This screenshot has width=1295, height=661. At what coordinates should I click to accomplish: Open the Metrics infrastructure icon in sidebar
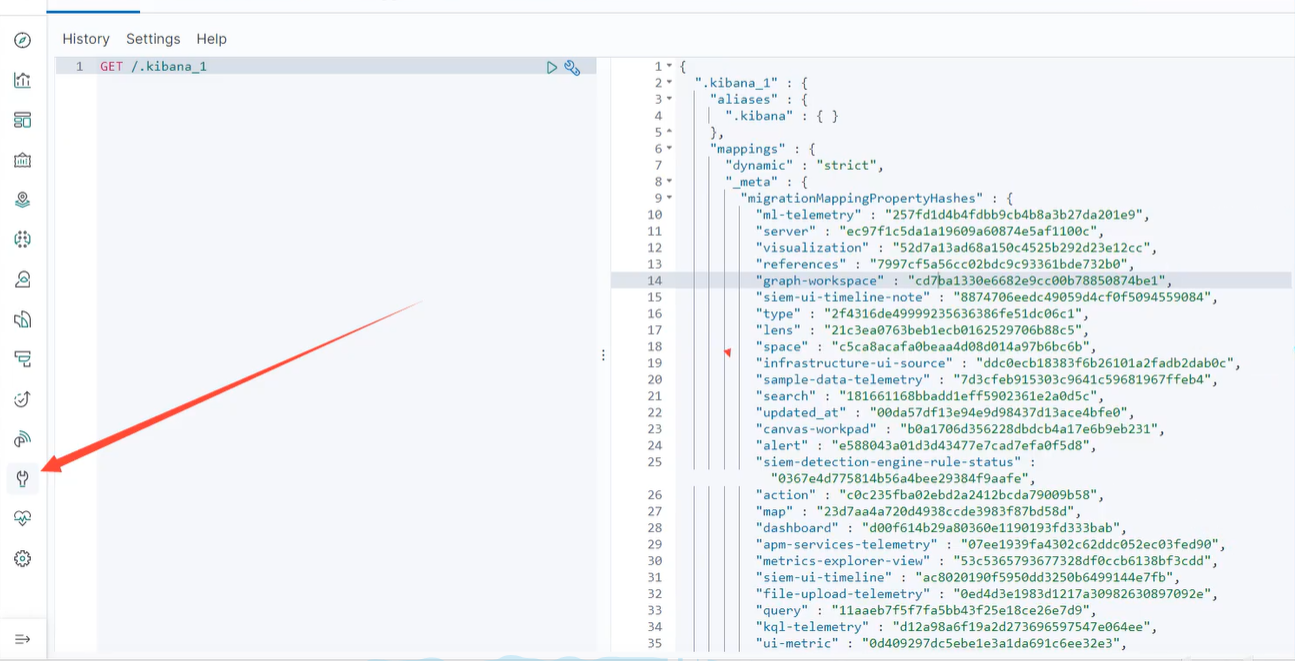click(22, 280)
